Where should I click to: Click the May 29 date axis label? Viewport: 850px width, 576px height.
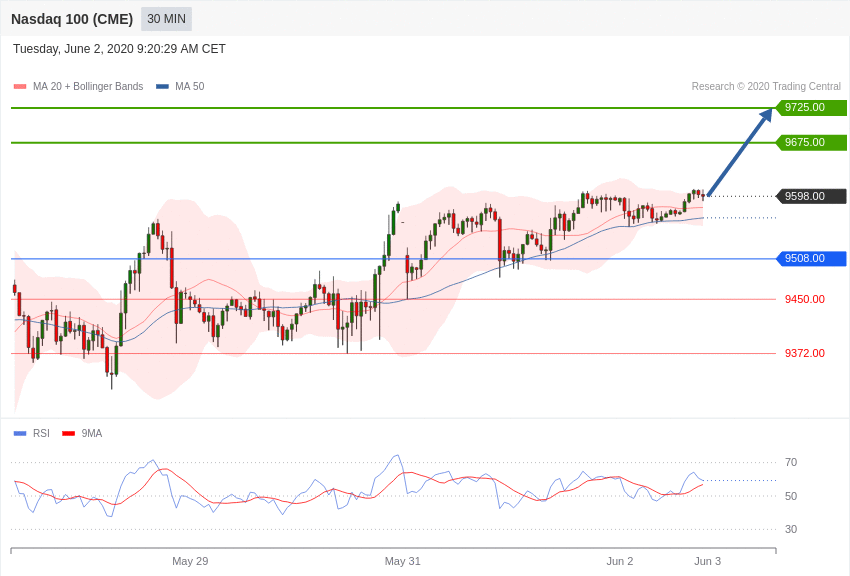pyautogui.click(x=190, y=561)
